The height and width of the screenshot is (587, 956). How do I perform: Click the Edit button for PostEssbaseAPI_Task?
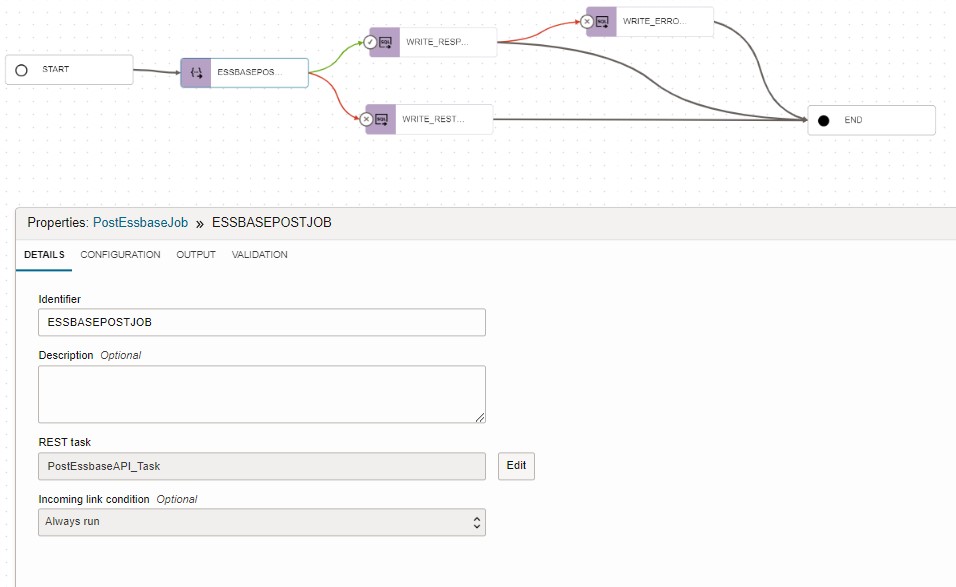pyautogui.click(x=515, y=466)
